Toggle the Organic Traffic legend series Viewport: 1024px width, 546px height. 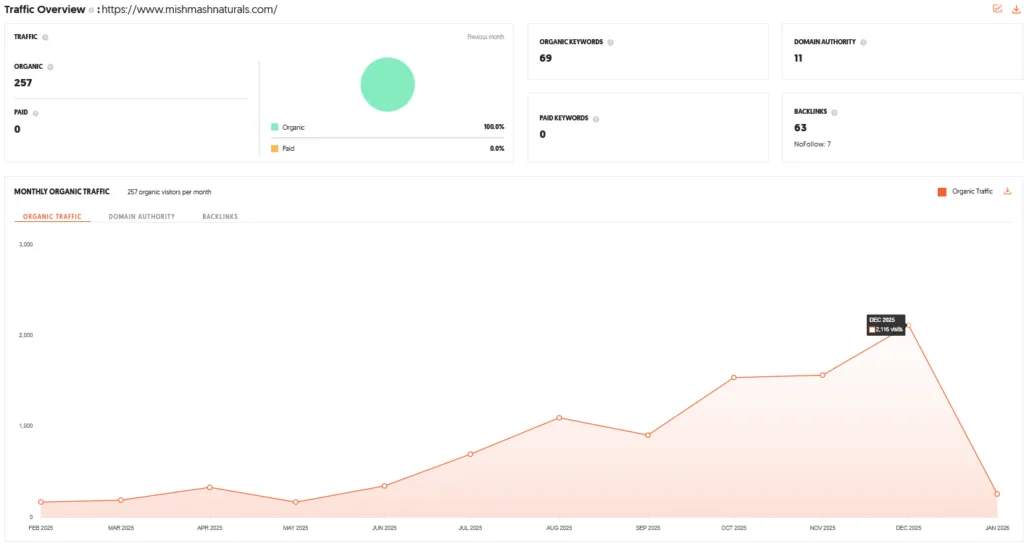(x=965, y=191)
